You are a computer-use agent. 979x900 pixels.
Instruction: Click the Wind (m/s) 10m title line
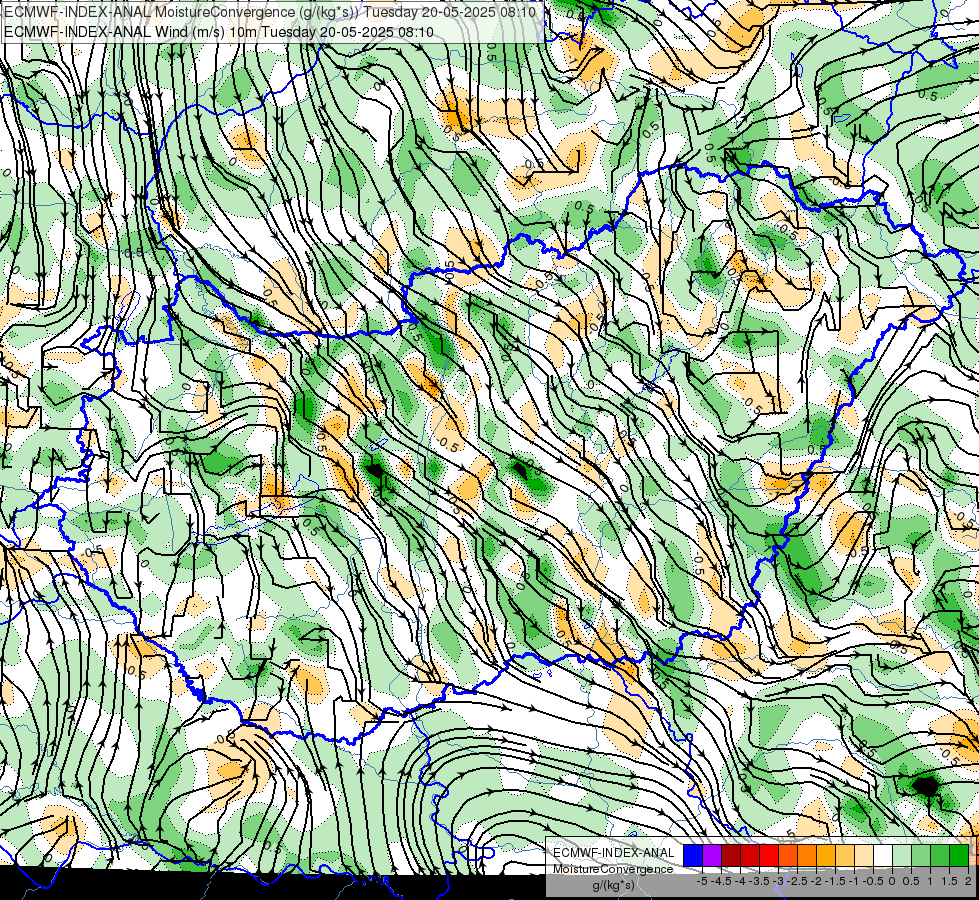(219, 31)
